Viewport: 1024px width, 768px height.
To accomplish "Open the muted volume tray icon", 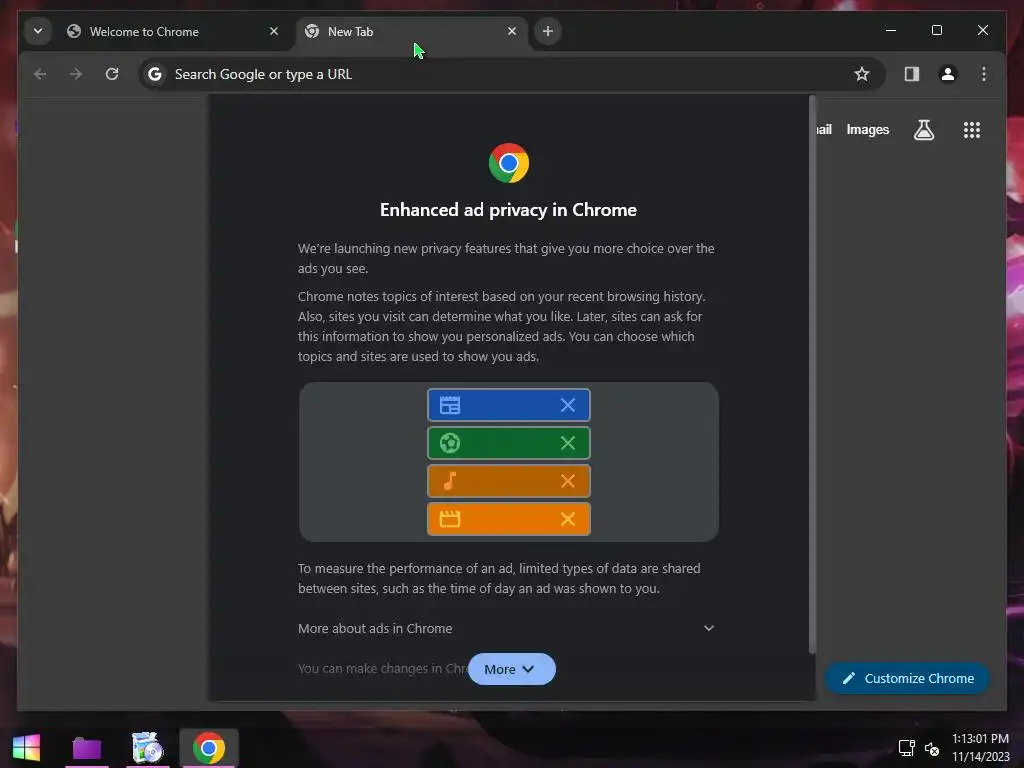I will (932, 748).
